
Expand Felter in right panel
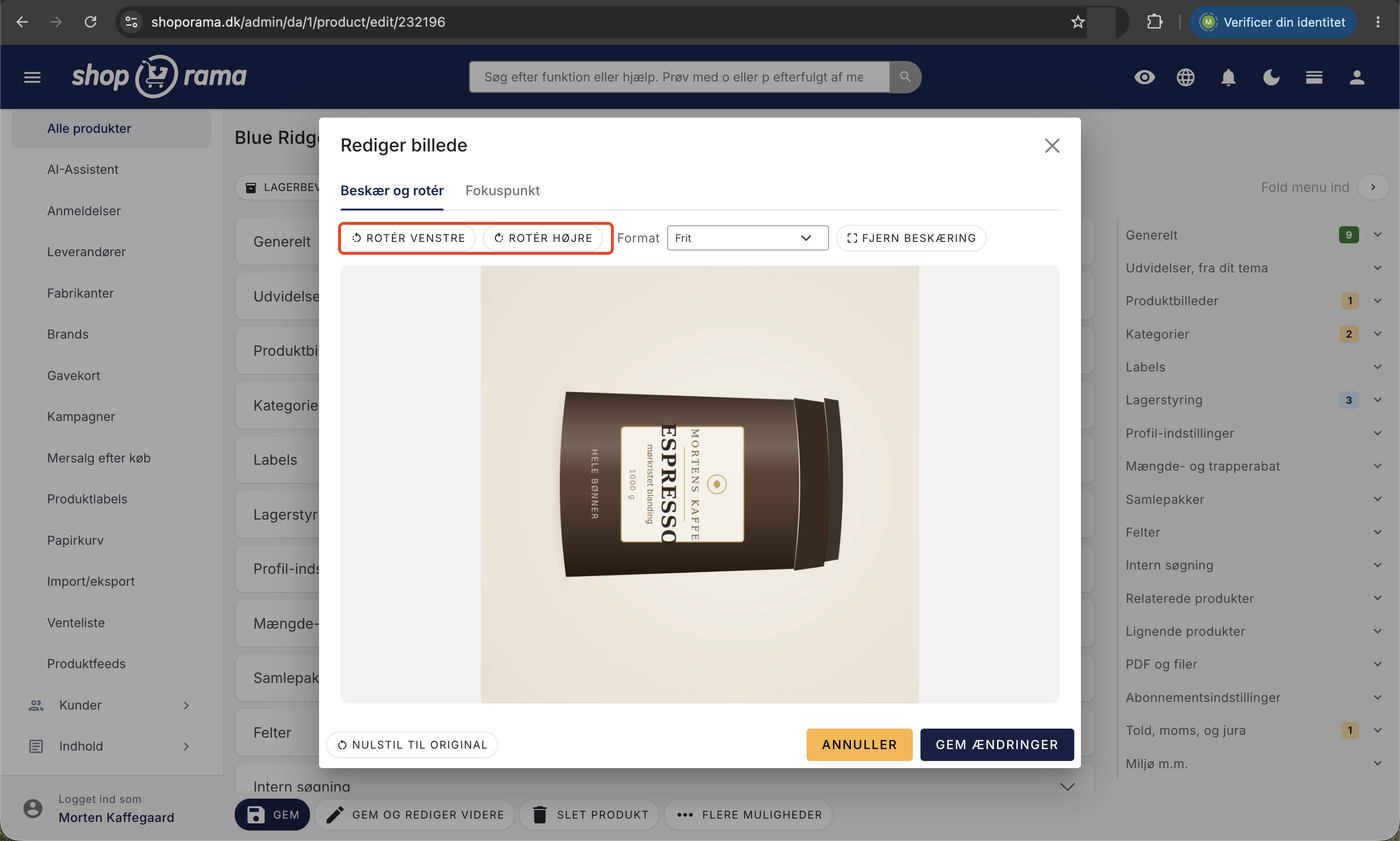1254,532
